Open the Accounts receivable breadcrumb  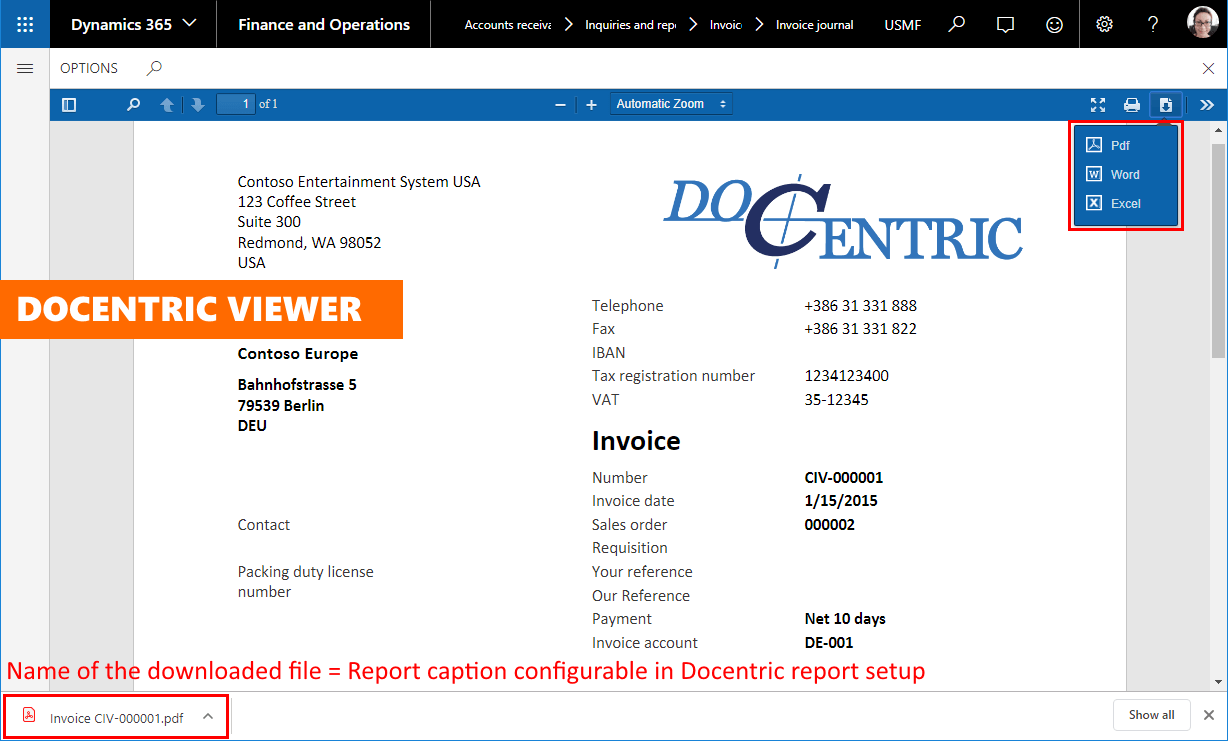(507, 25)
